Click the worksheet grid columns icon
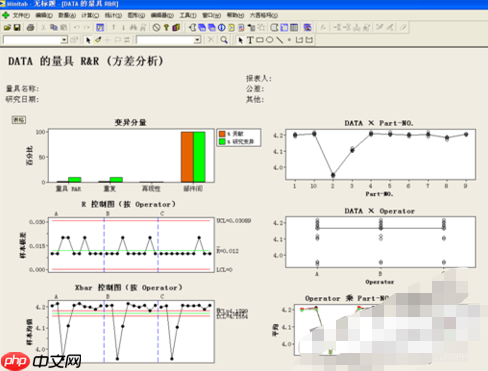Image resolution: width=488 pixels, height=371 pixels. click(294, 27)
